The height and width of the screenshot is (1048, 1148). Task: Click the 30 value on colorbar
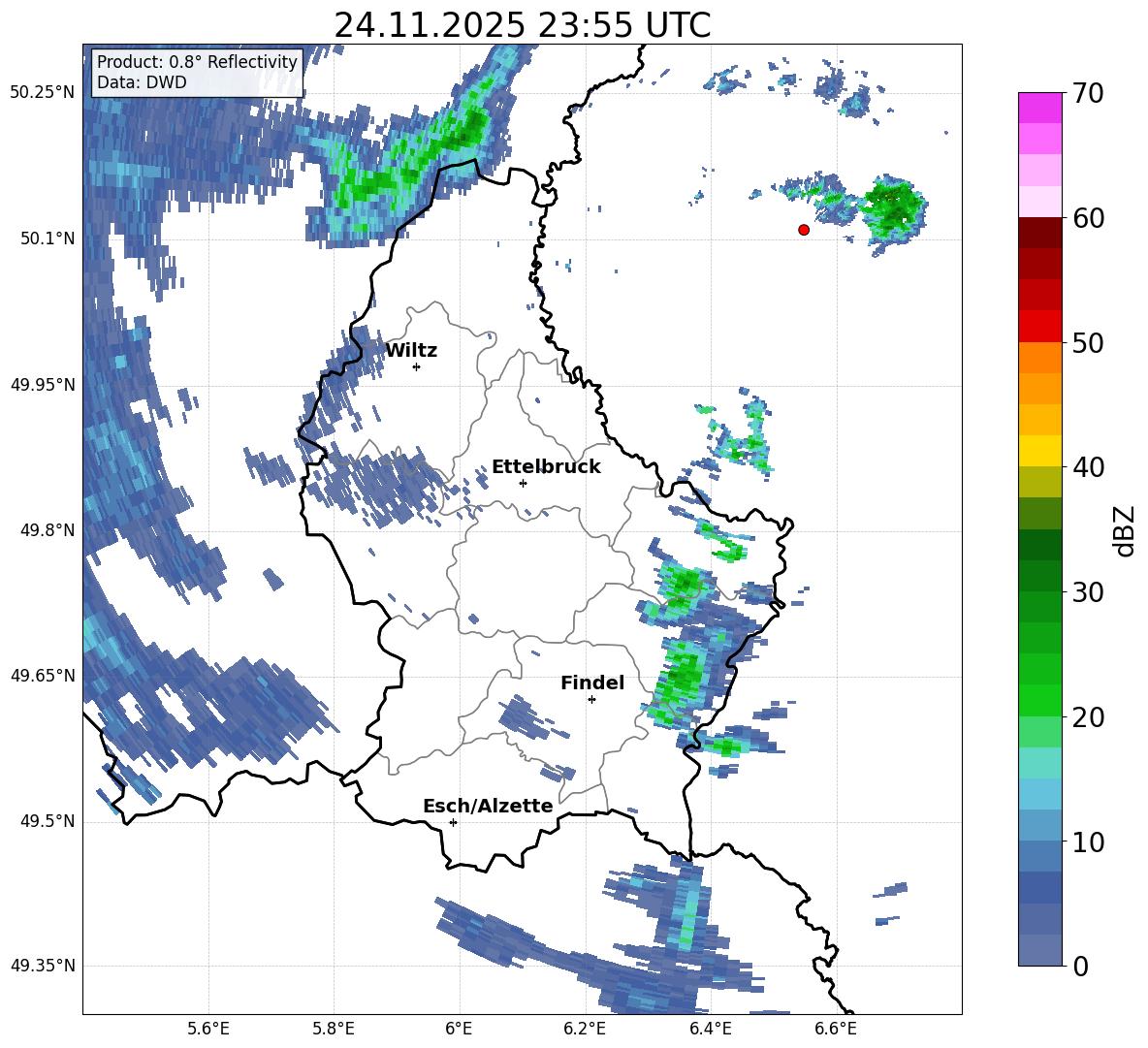coord(1088,592)
